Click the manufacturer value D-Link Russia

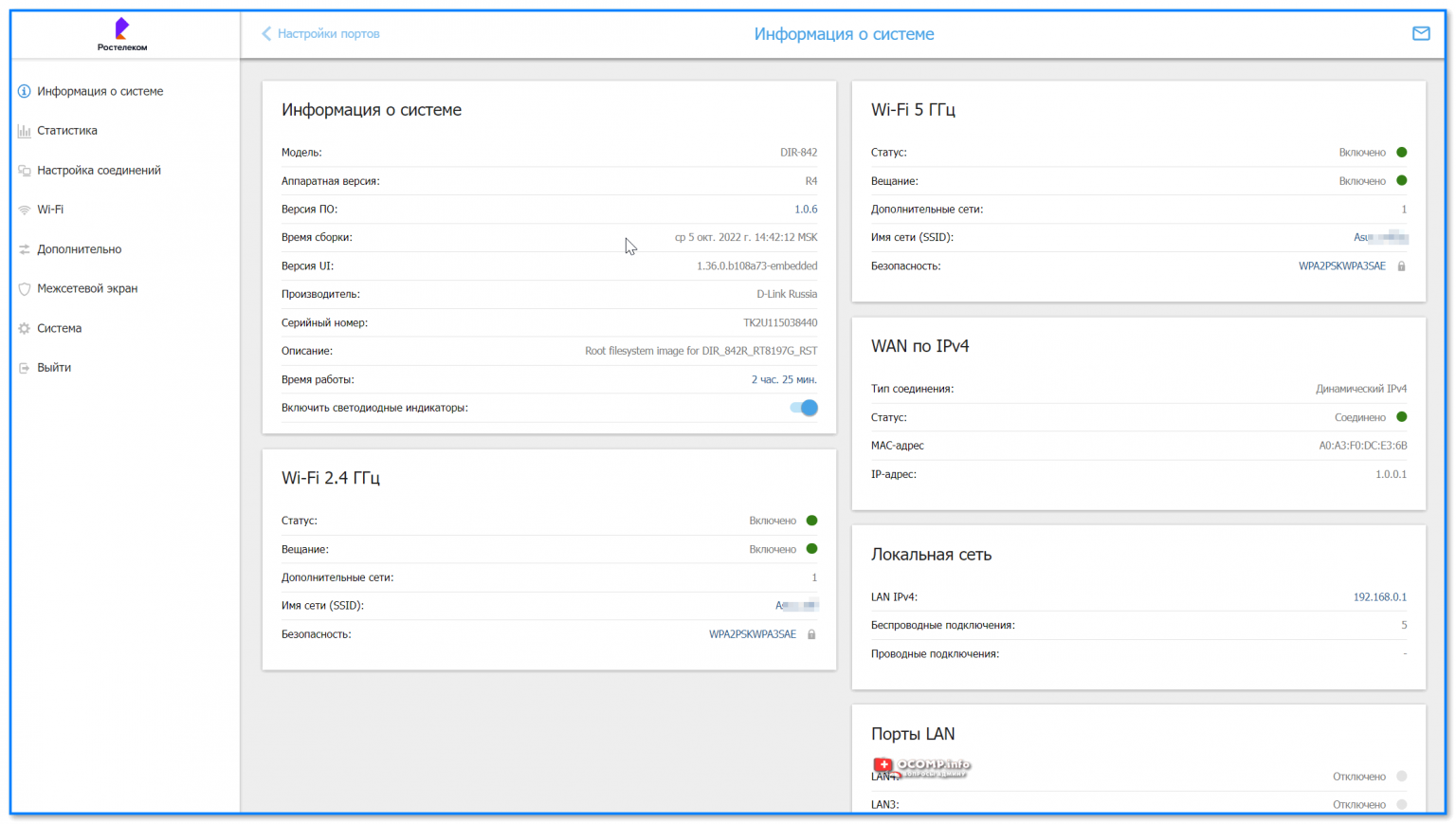click(x=787, y=295)
